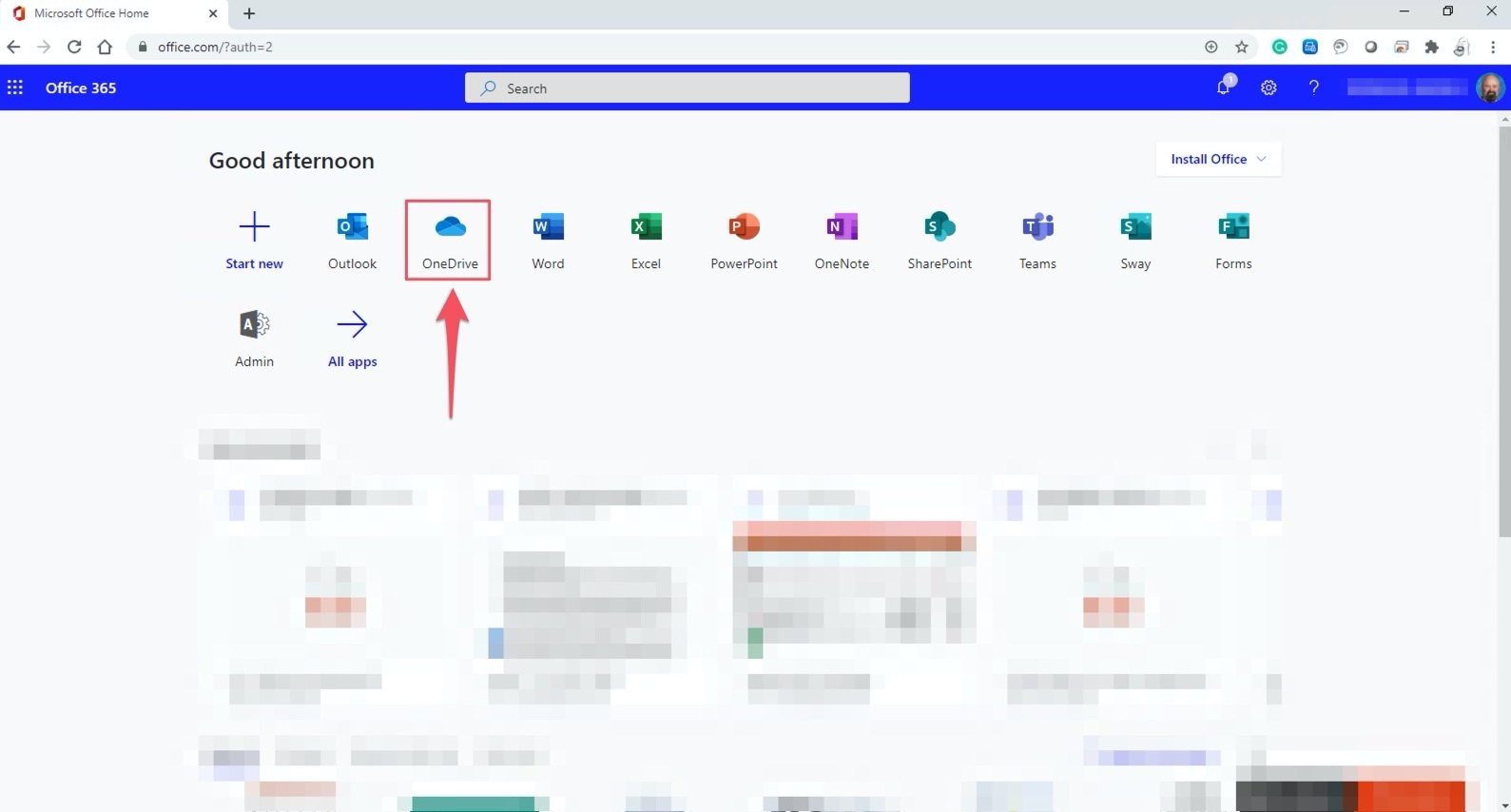
Task: Open Office 365 settings gear
Action: 1269,87
